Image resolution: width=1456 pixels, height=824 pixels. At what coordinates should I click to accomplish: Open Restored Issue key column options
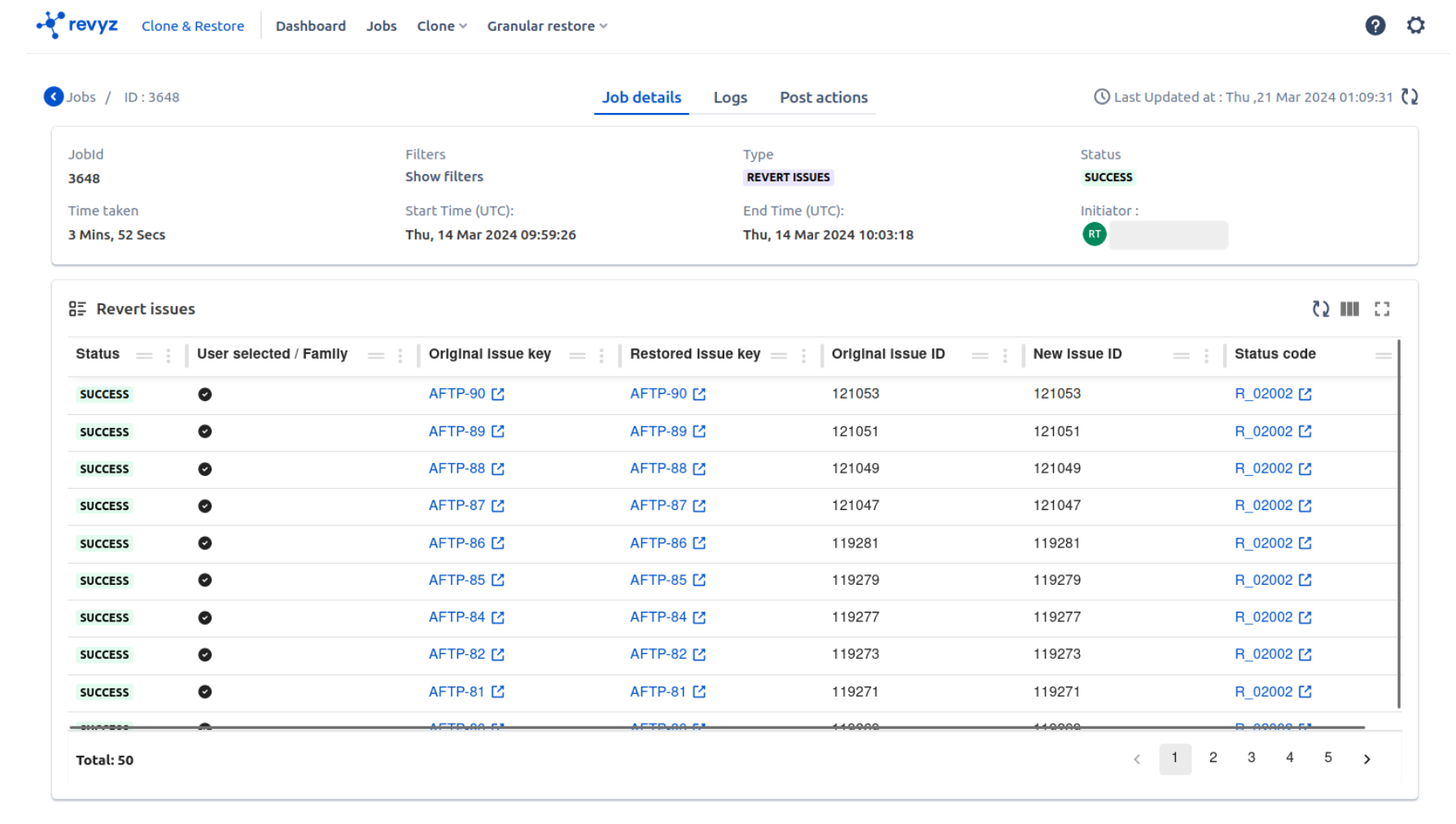[803, 355]
